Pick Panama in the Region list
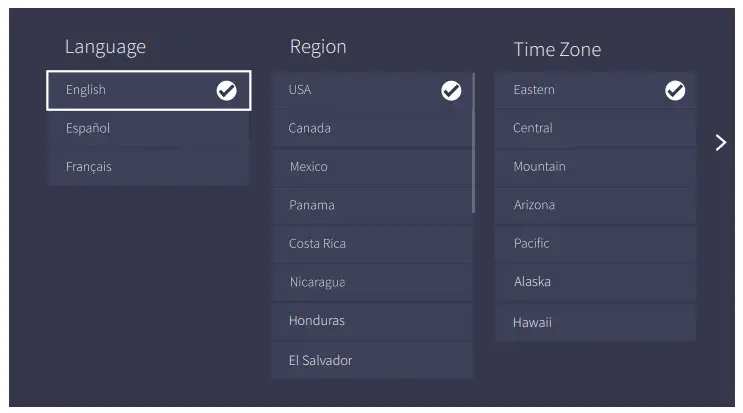 372,205
